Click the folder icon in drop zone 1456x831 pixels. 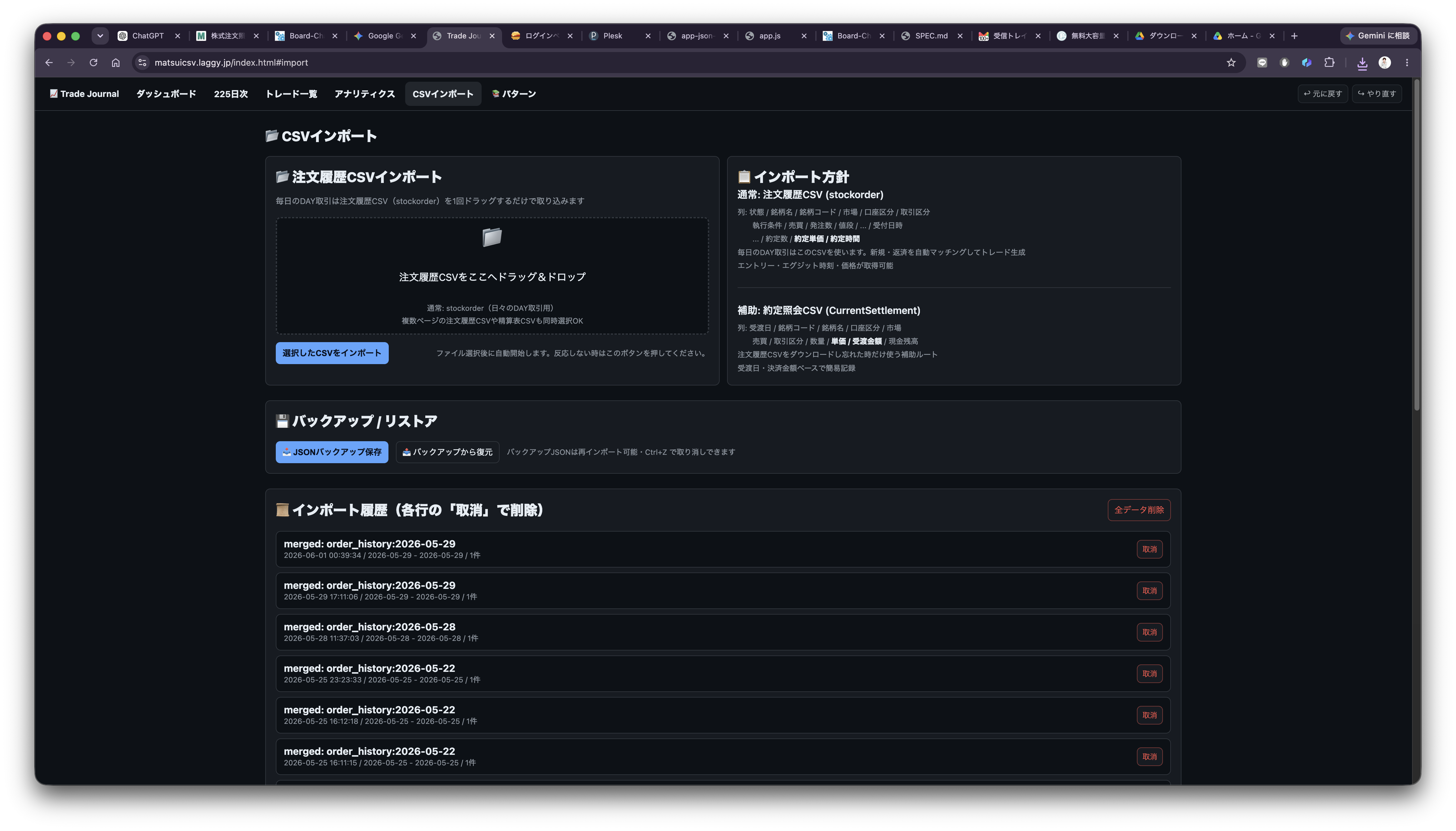coord(492,237)
